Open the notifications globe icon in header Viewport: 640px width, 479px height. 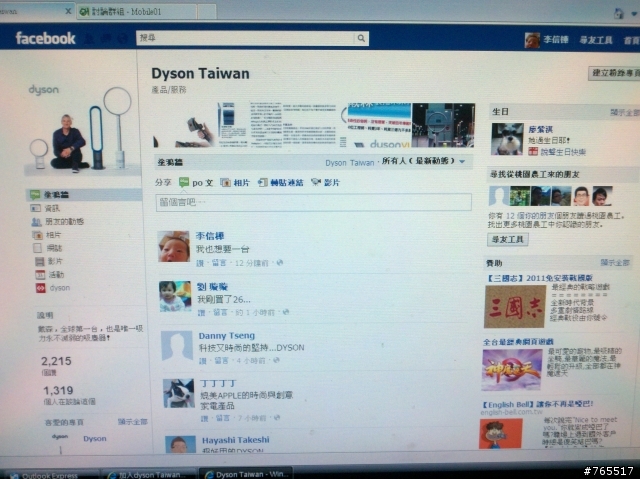[122, 39]
